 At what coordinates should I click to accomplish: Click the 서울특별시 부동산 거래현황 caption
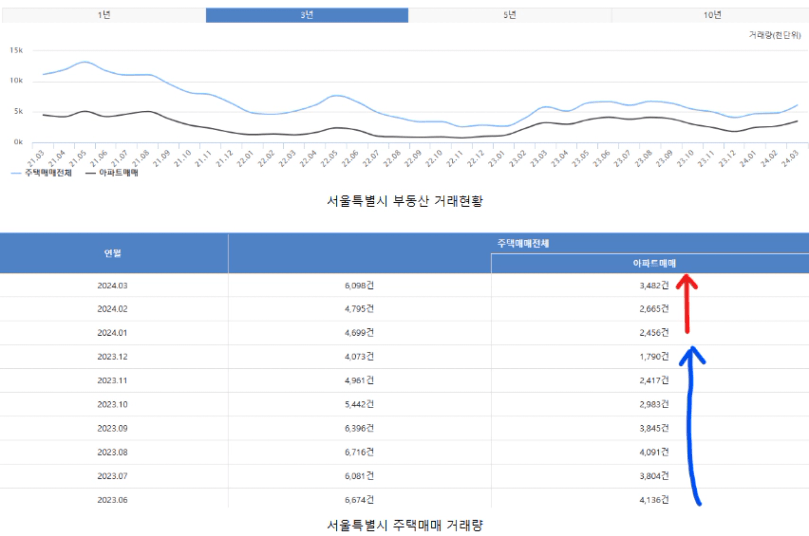coord(404,201)
